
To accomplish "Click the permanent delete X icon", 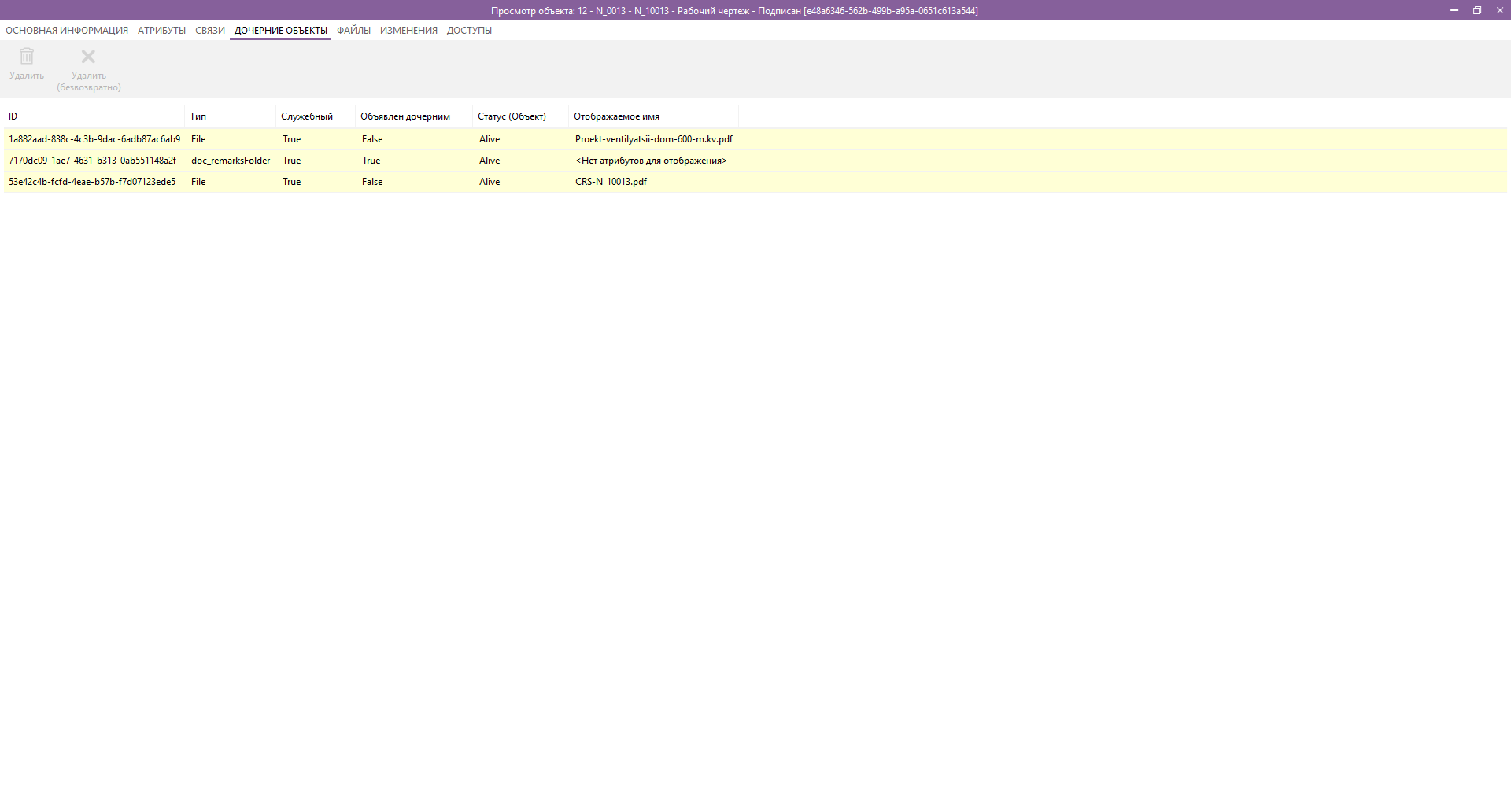I will tap(88, 57).
